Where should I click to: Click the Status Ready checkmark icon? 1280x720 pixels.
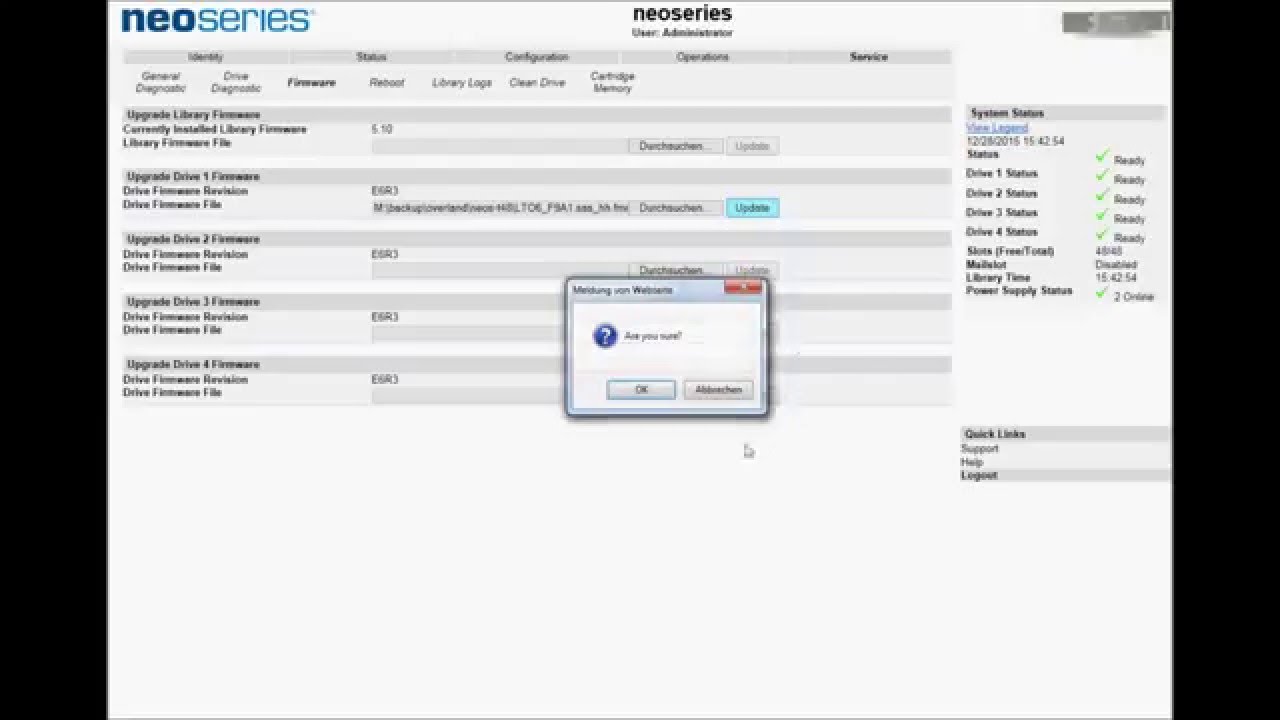(1103, 156)
